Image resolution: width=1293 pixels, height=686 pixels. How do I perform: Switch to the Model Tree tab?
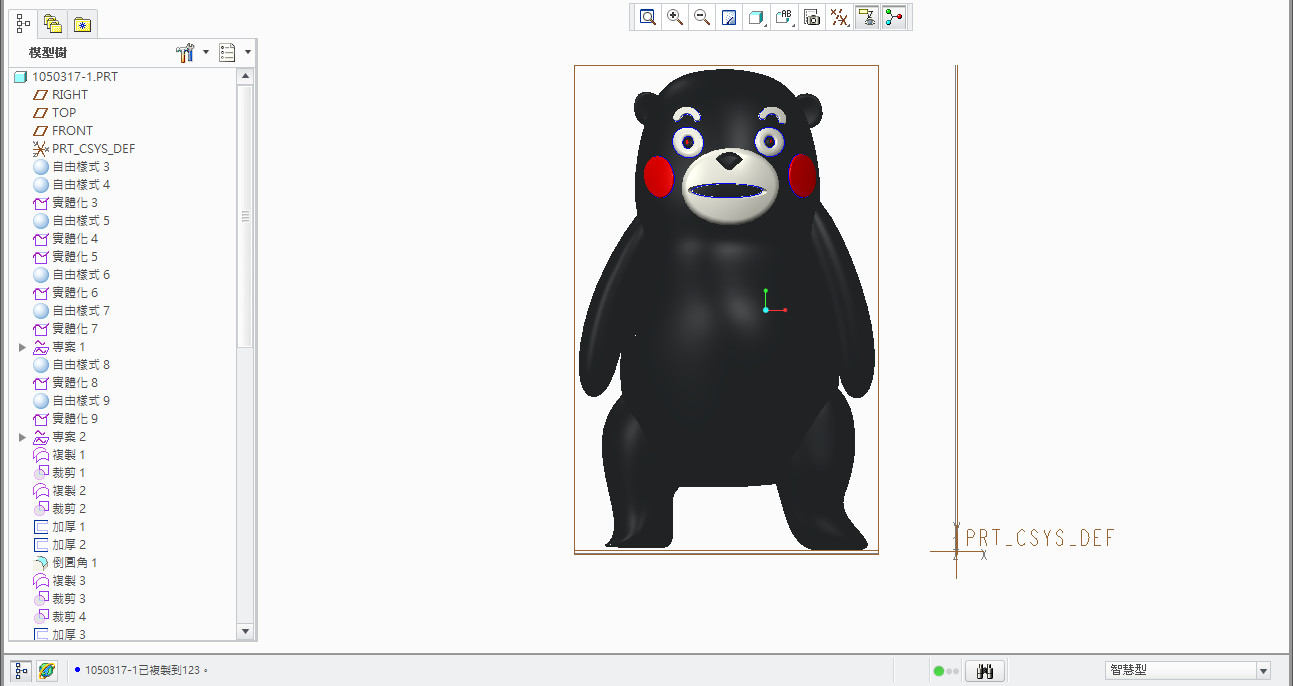(x=24, y=24)
